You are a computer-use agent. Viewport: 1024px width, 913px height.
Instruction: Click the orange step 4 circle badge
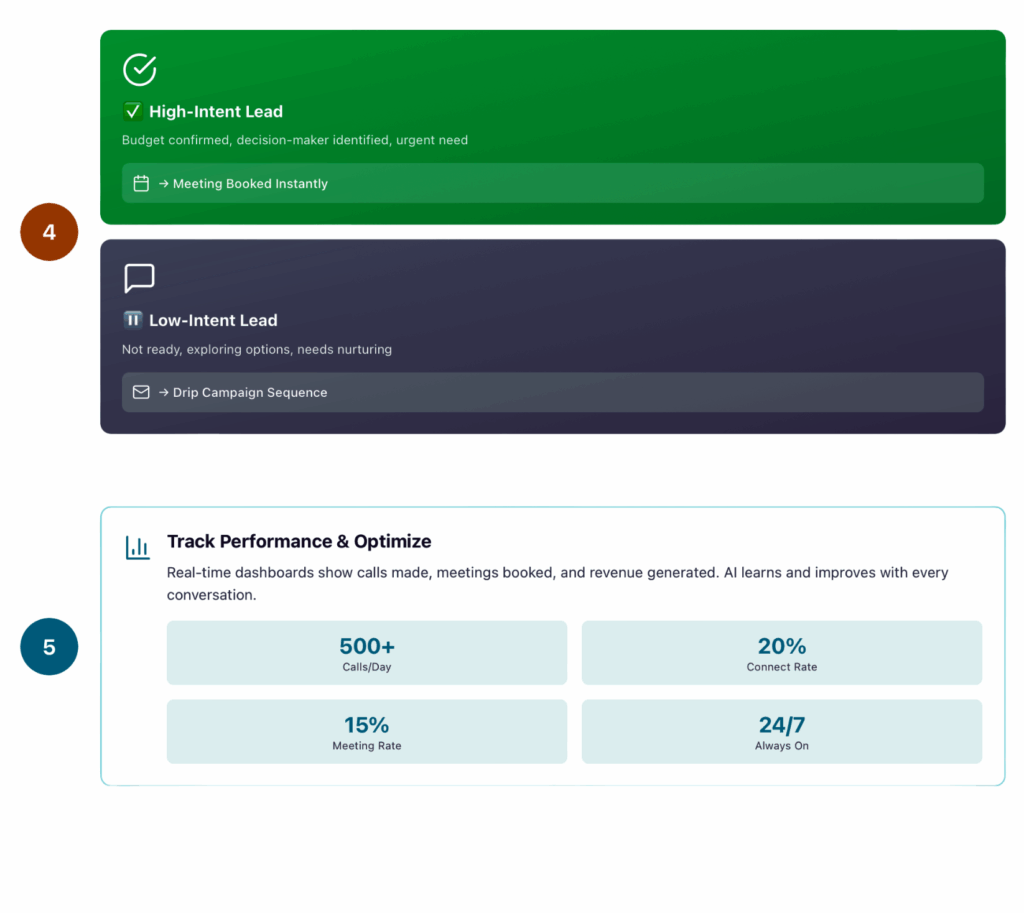pos(49,232)
